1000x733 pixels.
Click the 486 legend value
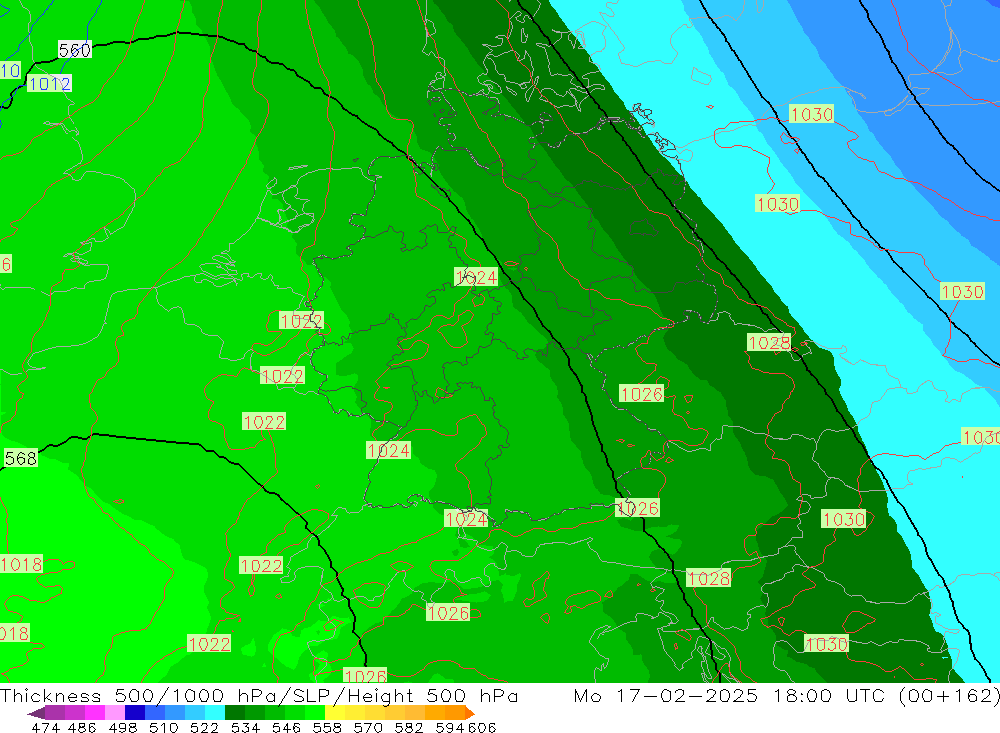[82, 728]
